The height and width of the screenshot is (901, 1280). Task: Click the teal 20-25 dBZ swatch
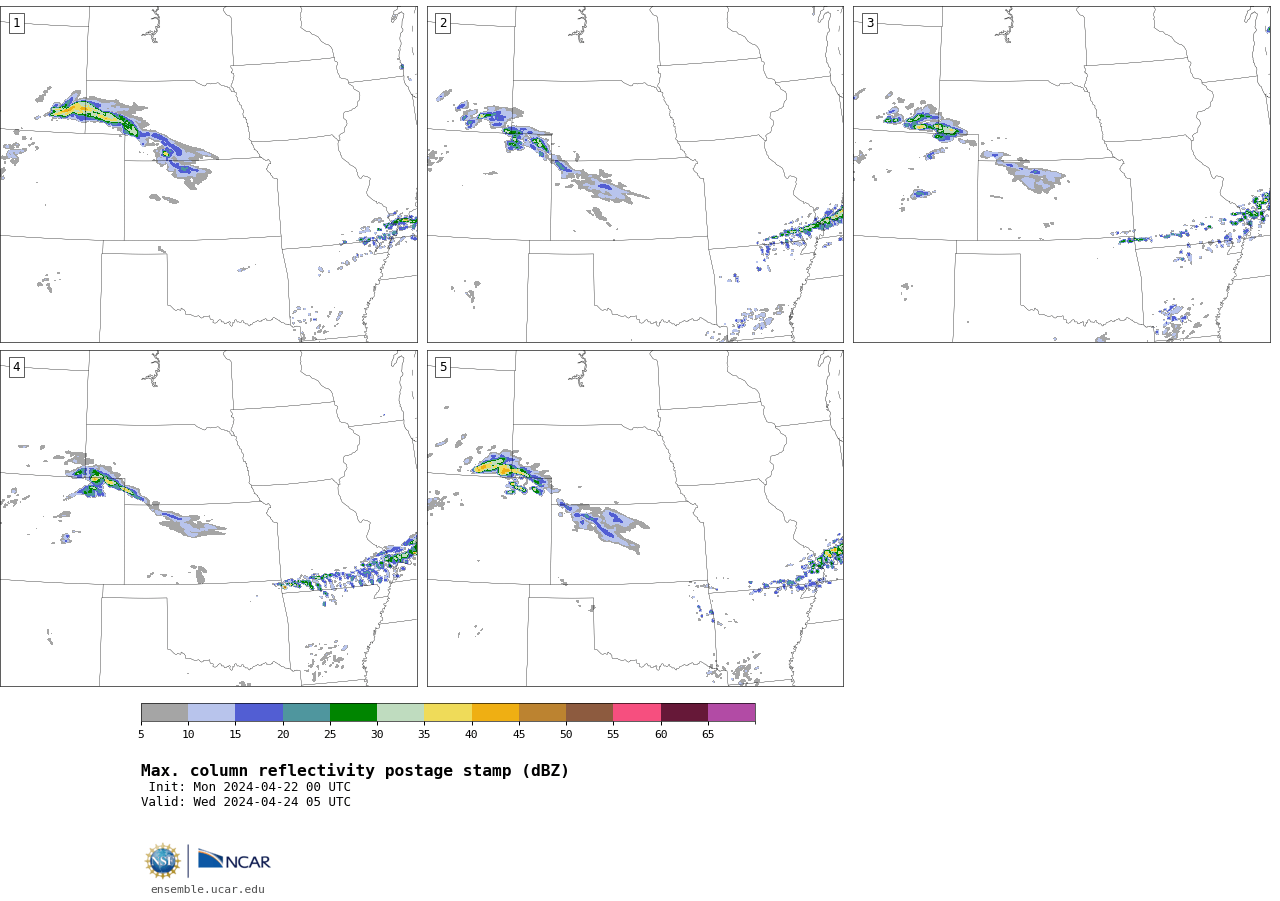(306, 712)
